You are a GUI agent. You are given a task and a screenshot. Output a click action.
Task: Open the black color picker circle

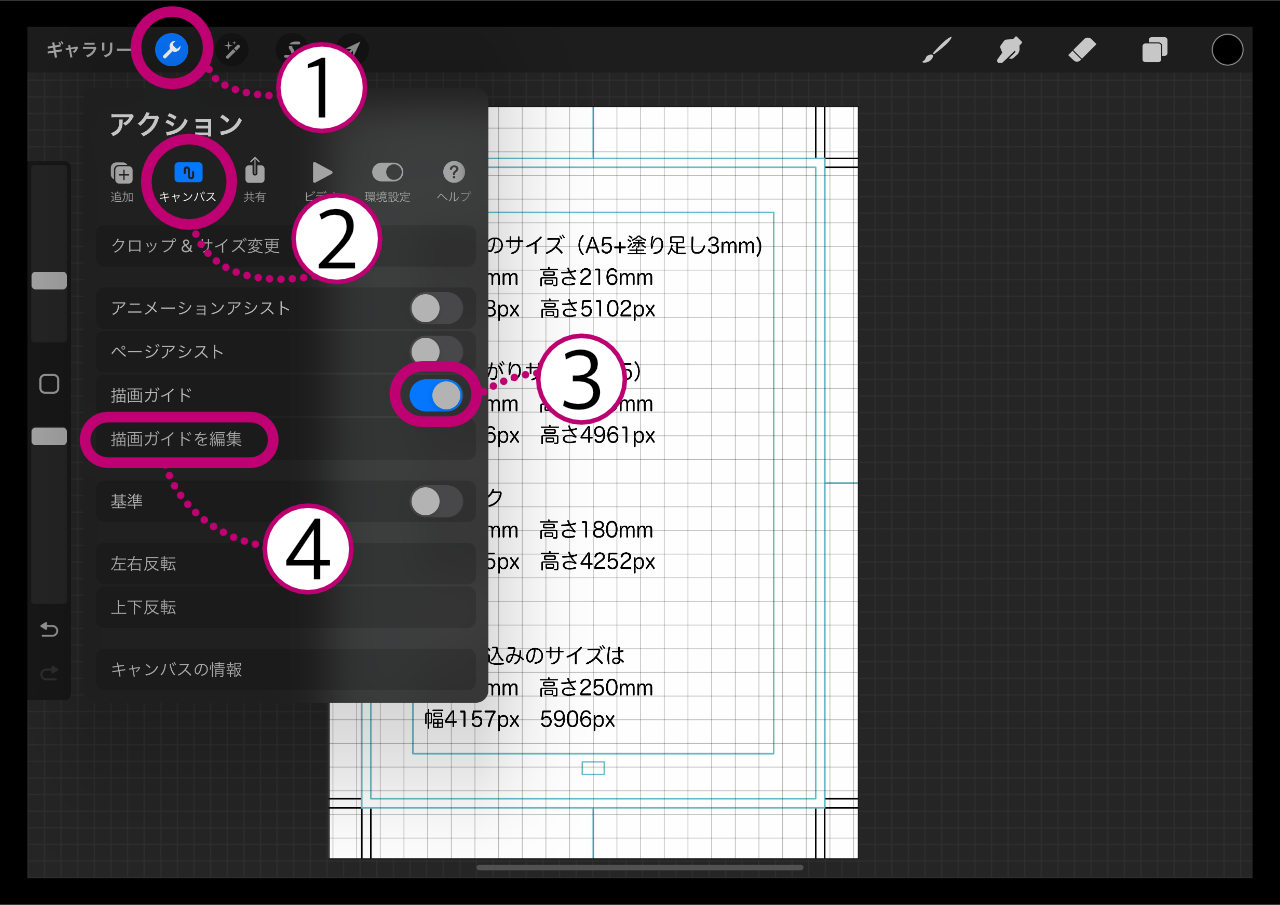[1227, 49]
